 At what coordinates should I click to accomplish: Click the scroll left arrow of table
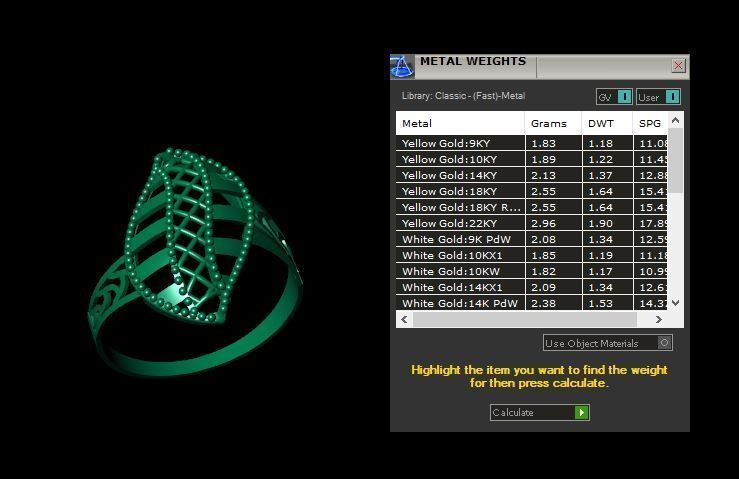click(x=404, y=319)
